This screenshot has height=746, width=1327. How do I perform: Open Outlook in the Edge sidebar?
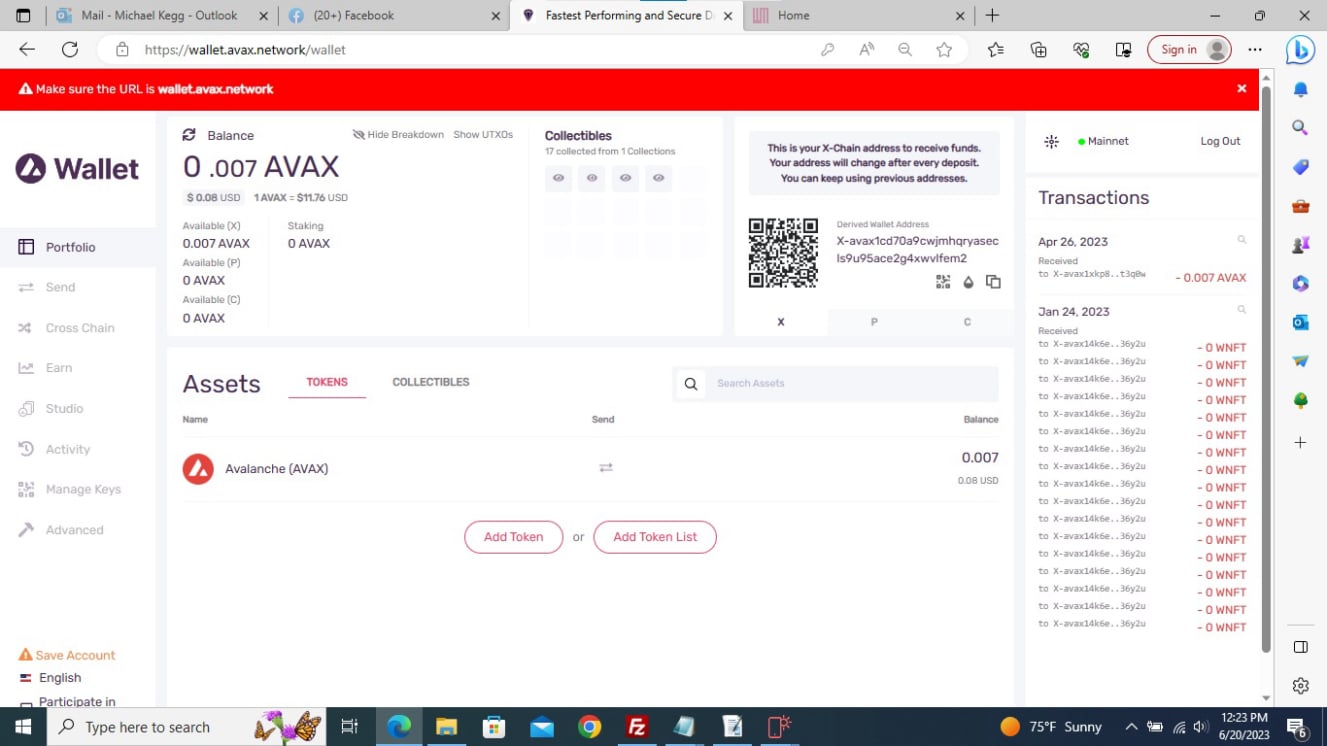(1300, 322)
